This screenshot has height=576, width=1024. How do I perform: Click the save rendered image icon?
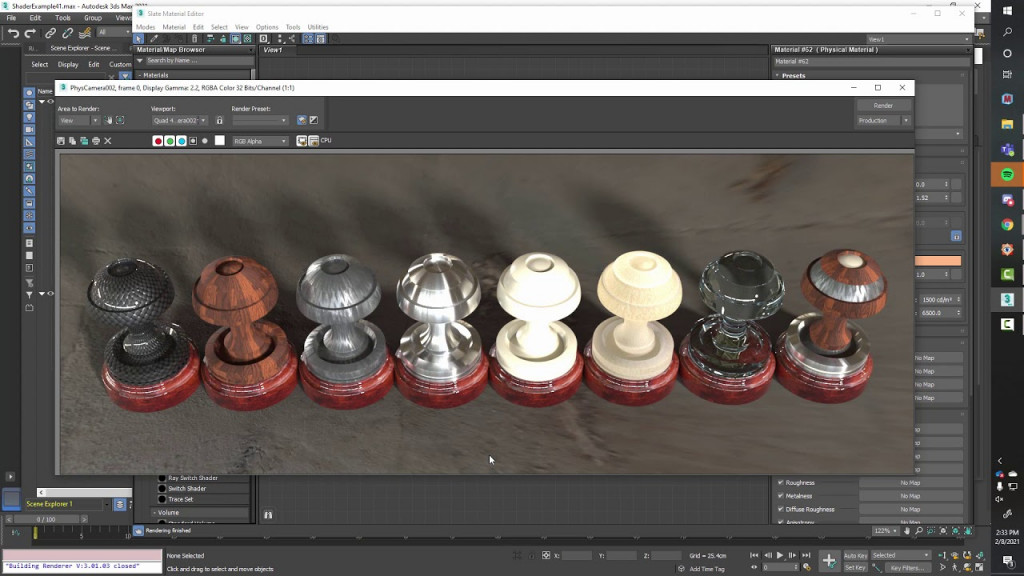coord(61,140)
